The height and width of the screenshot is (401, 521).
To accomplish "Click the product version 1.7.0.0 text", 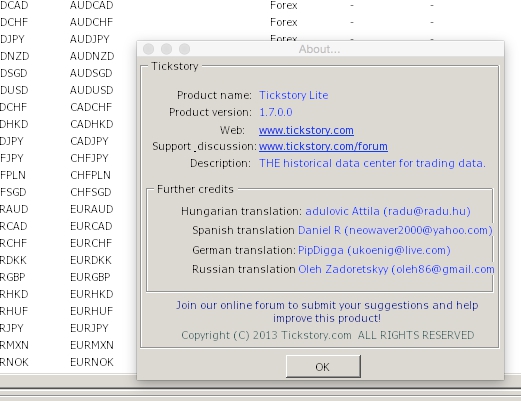I will pyautogui.click(x=276, y=112).
